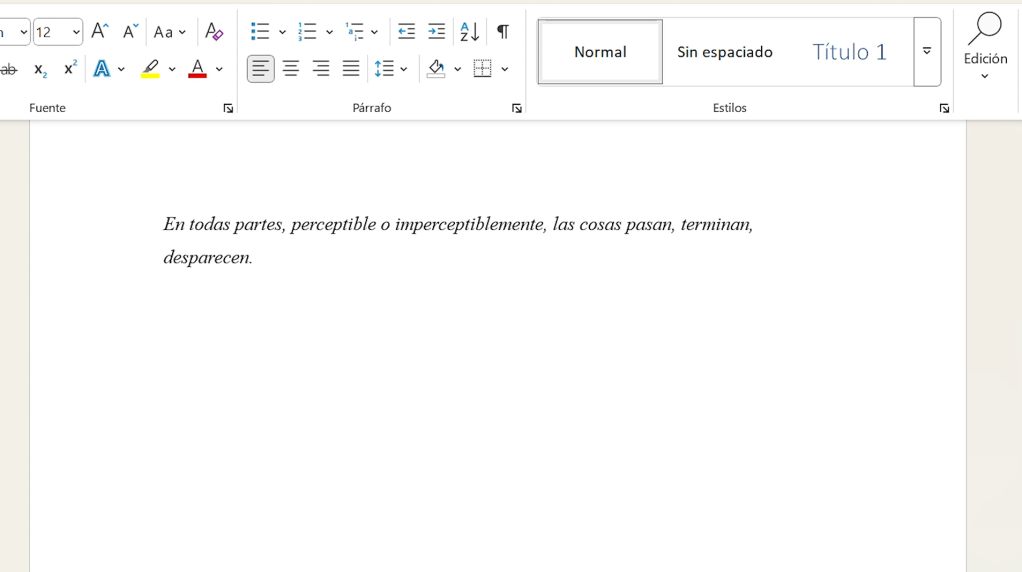Expand the styles gallery
The height and width of the screenshot is (572, 1022).
pyautogui.click(x=927, y=52)
